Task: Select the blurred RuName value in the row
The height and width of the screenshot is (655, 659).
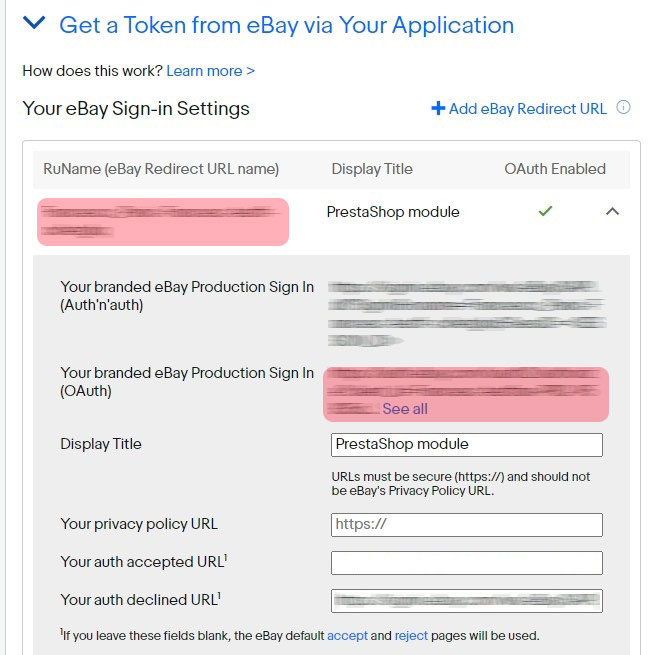Action: tap(162, 221)
